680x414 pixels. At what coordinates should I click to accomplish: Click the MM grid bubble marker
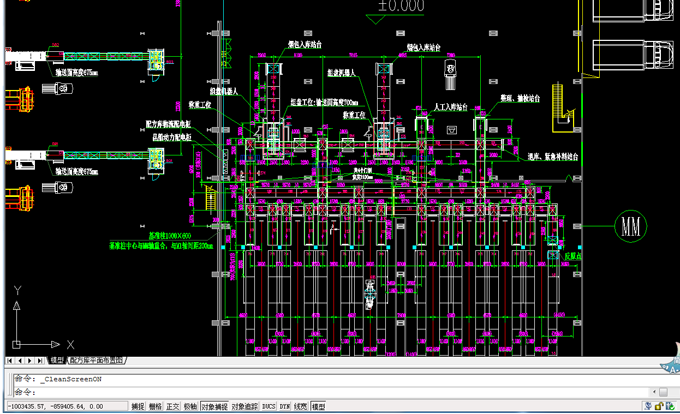[x=629, y=222]
